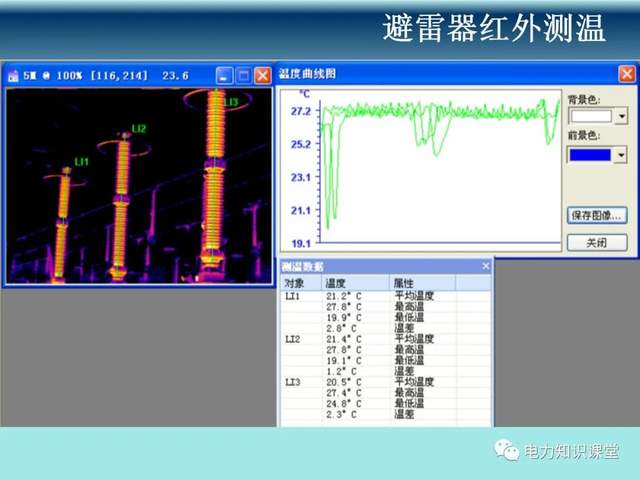Click the white 背景色 color swatch
640x480 pixels.
[591, 116]
